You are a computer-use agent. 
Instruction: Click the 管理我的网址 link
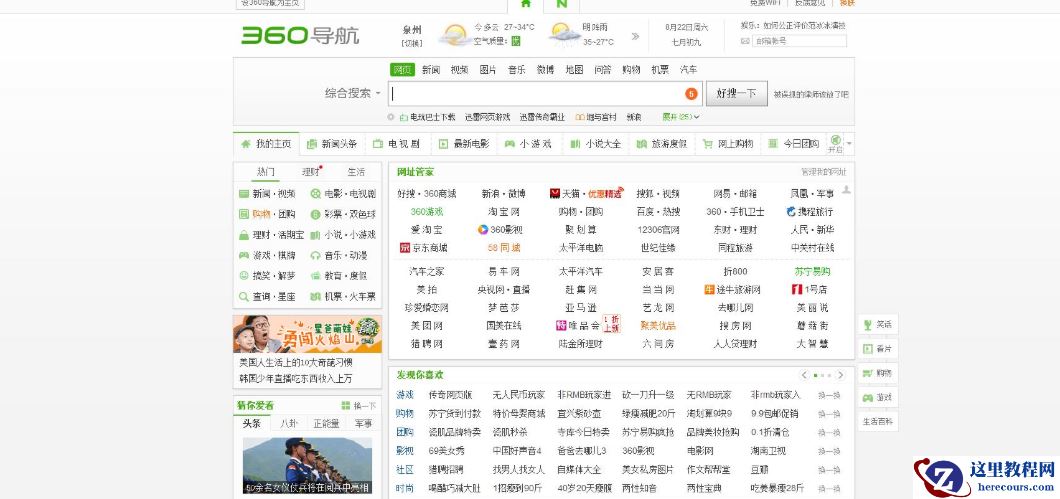pyautogui.click(x=823, y=172)
